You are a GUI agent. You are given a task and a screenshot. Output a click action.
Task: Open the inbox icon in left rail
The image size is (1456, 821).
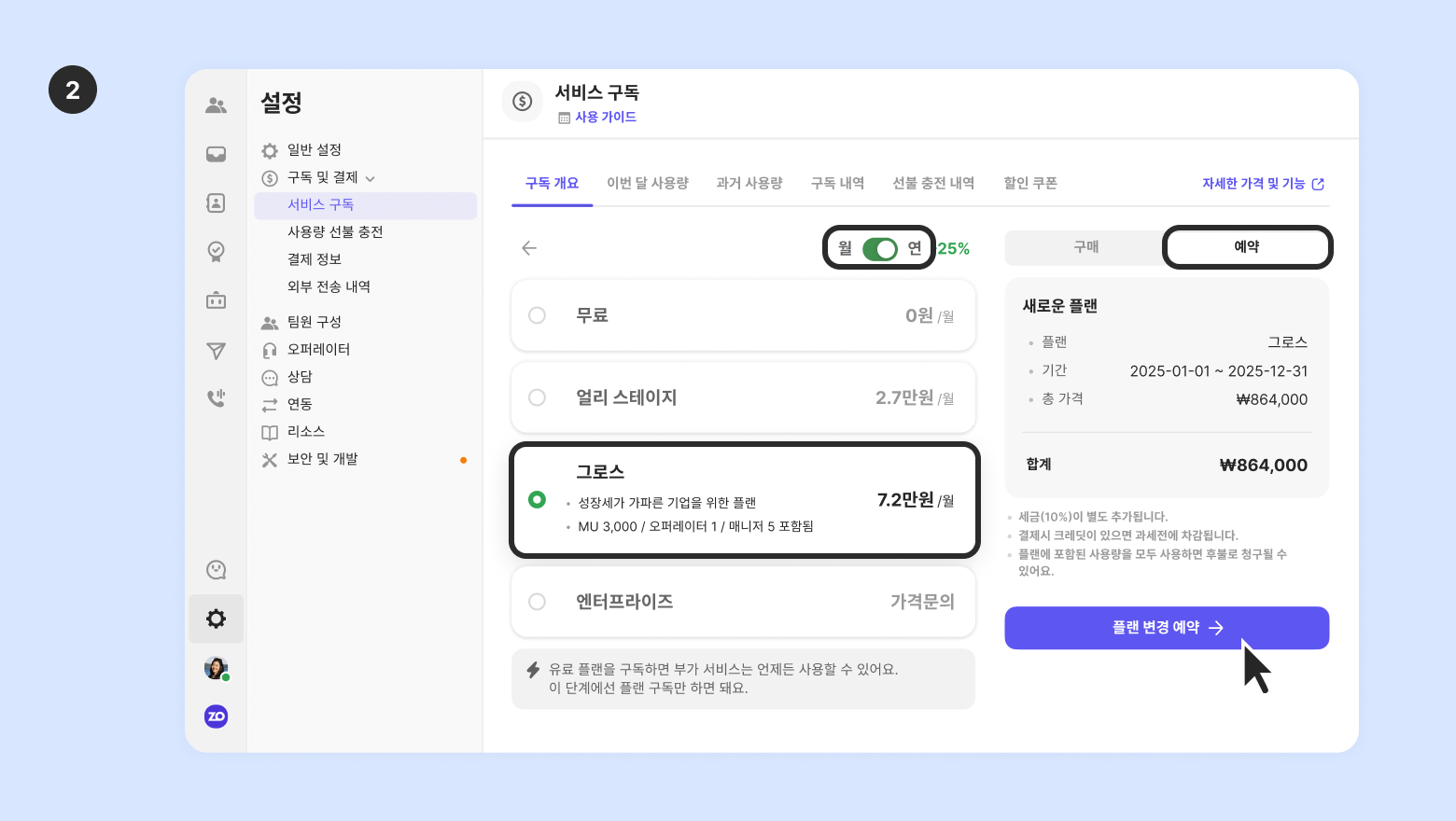[216, 154]
